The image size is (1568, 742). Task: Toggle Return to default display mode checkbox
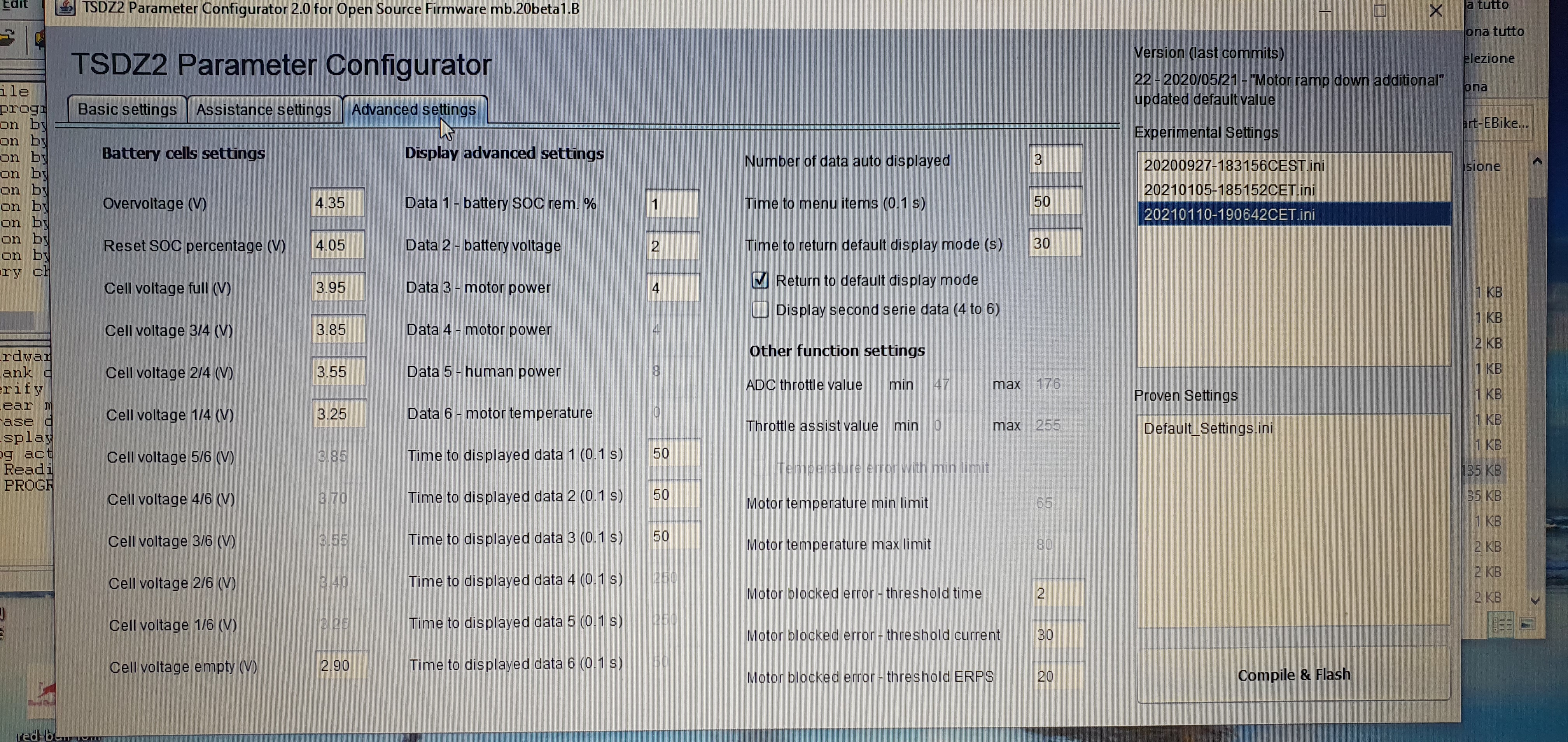[x=759, y=280]
